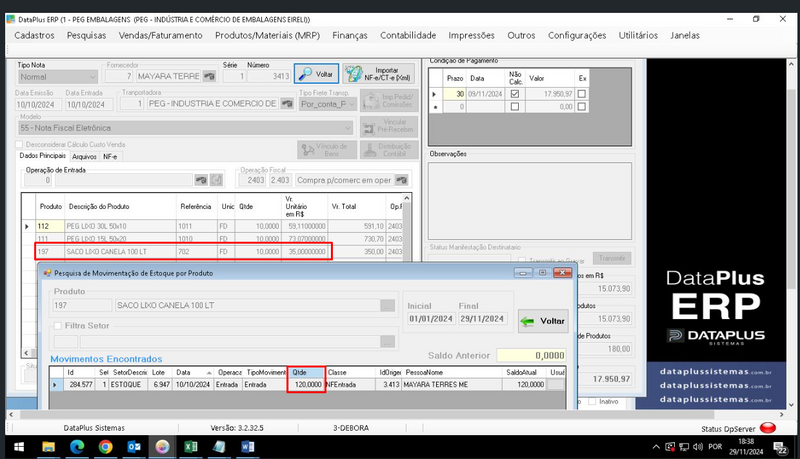Screen dimensions: 800x459
Task: Click the Vincular Pré-Recebim button
Action: pyautogui.click(x=389, y=126)
